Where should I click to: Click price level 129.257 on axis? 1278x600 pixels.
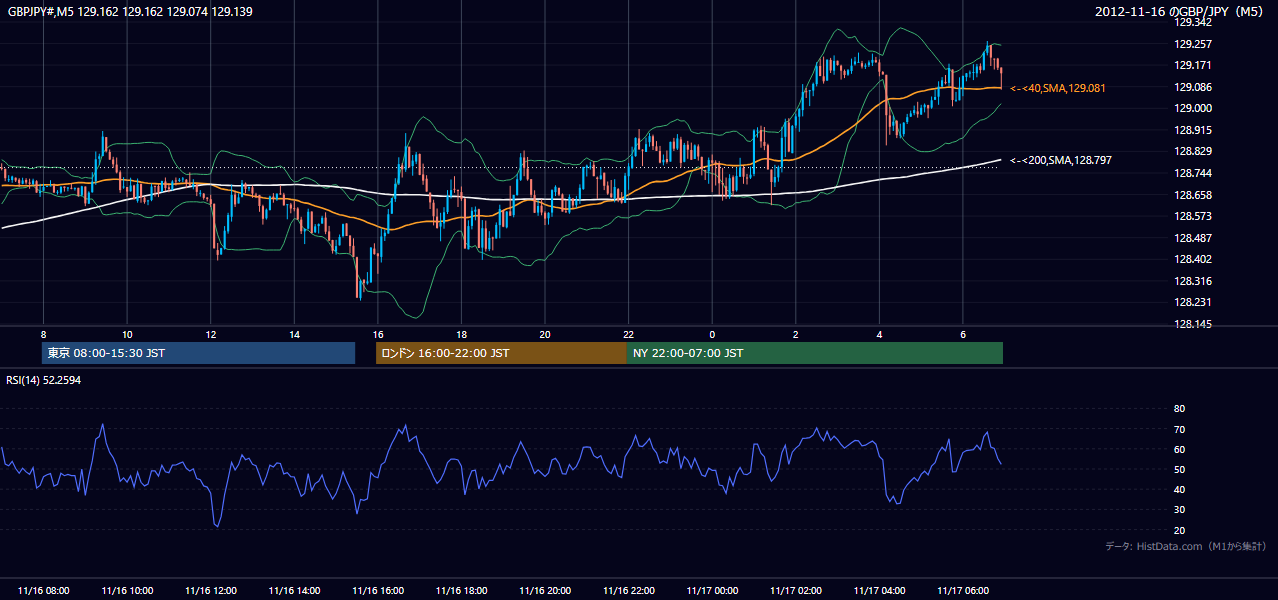[1194, 44]
